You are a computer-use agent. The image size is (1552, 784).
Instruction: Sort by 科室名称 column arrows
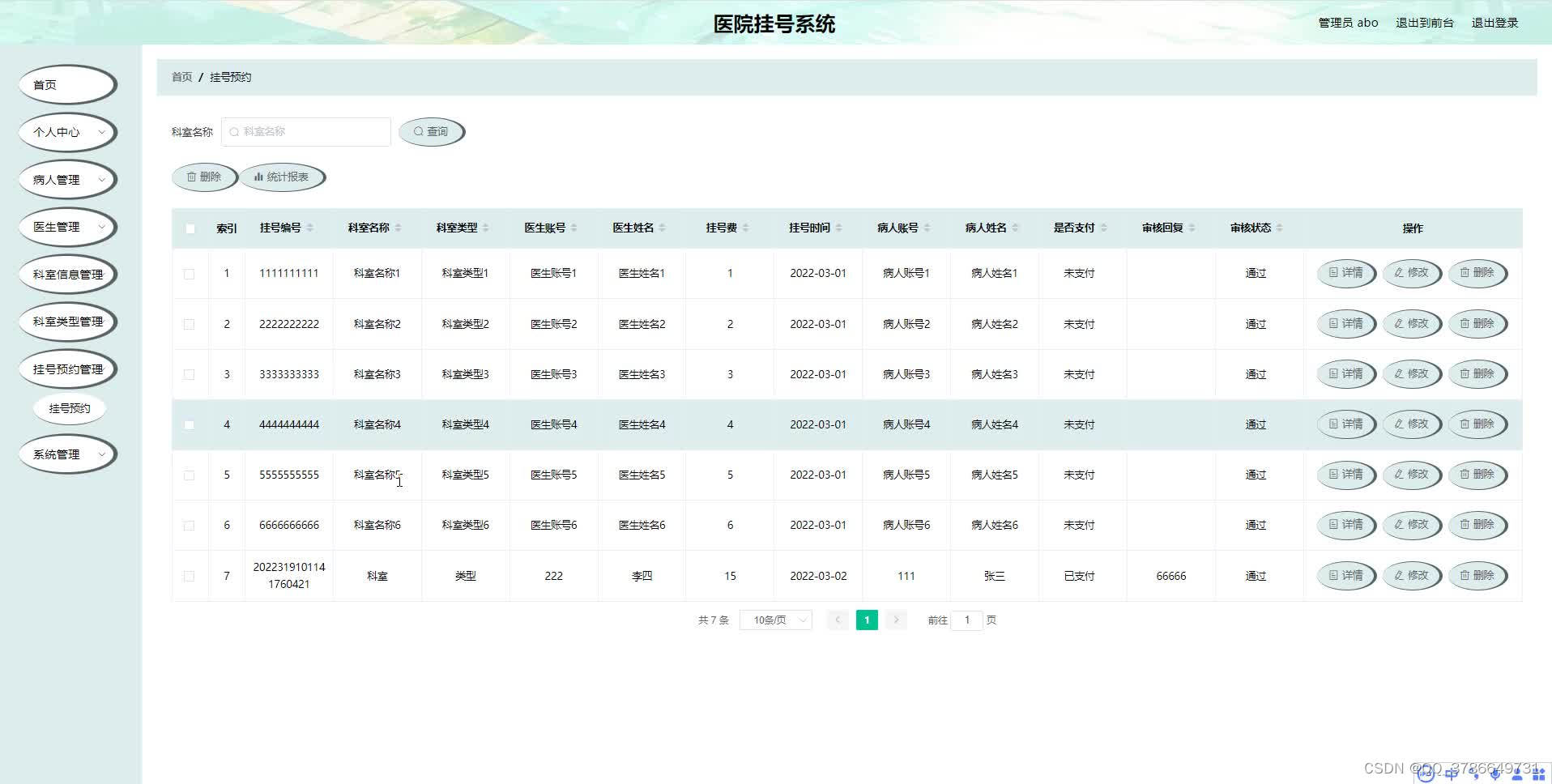tap(398, 228)
